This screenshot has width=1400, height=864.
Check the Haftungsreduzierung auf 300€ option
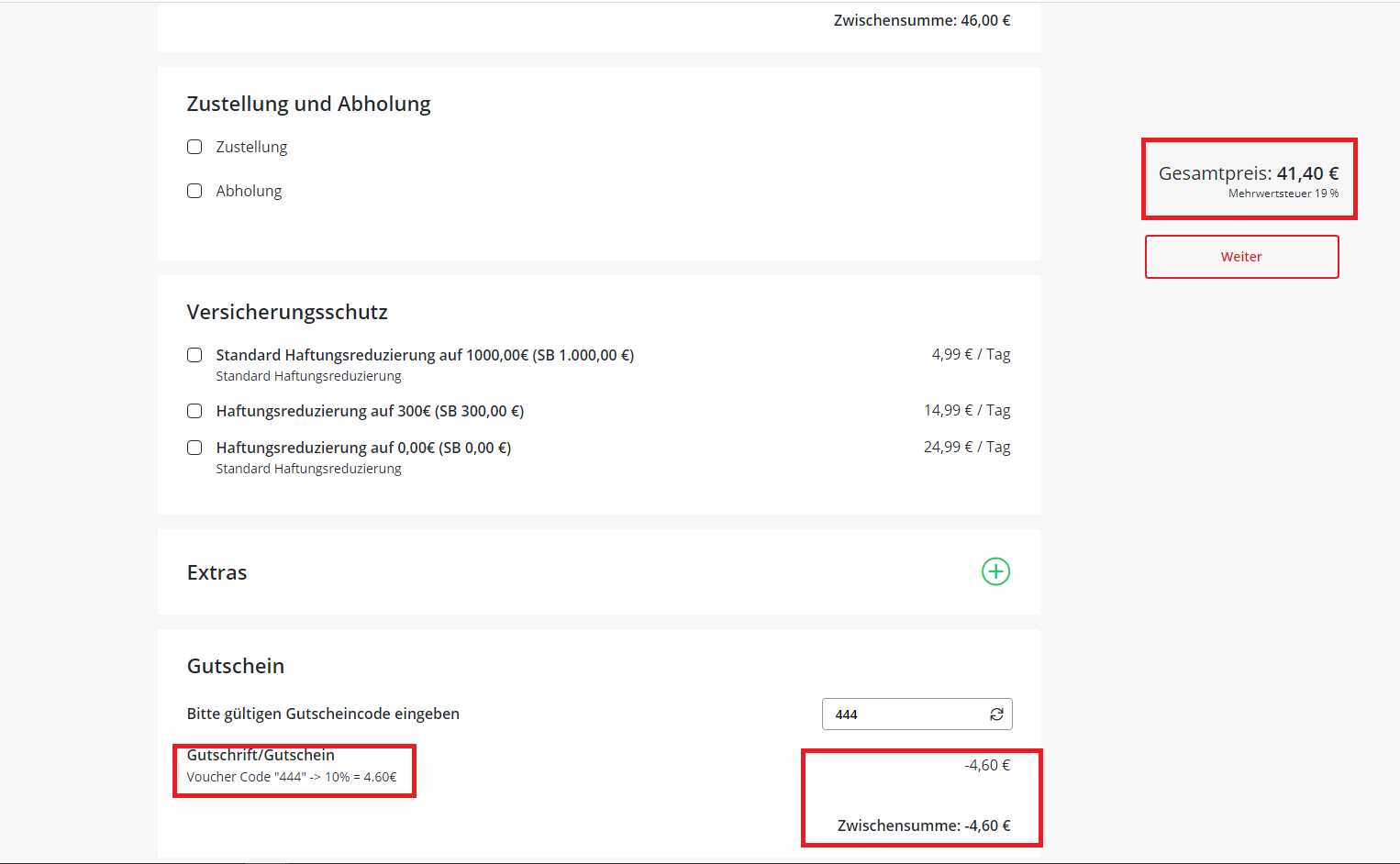point(194,411)
